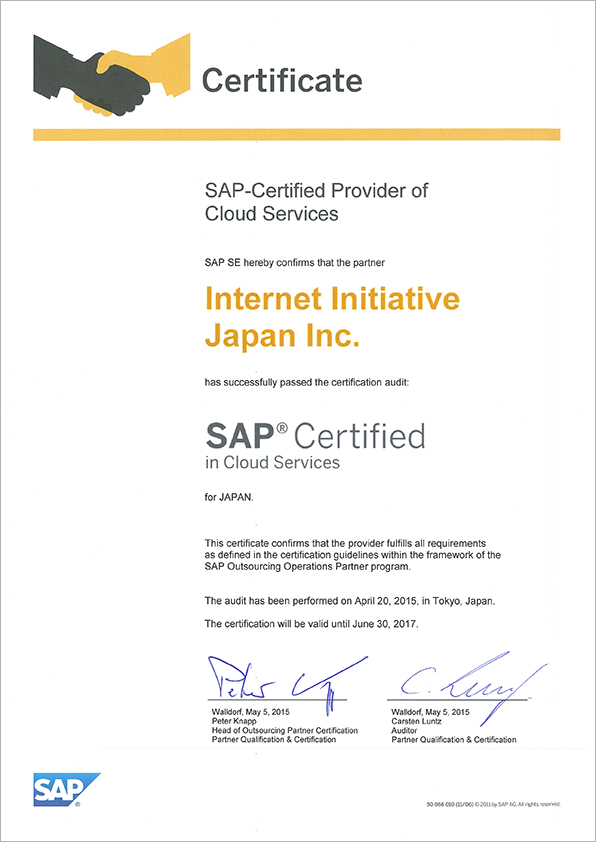Click the audit date line 'April 20, 2015'
Screen dimensions: 596x842
point(350,601)
